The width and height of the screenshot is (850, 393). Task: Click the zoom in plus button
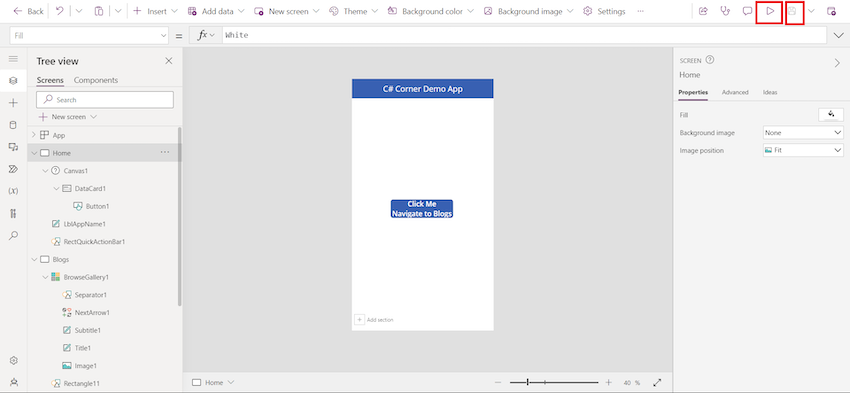tap(609, 382)
